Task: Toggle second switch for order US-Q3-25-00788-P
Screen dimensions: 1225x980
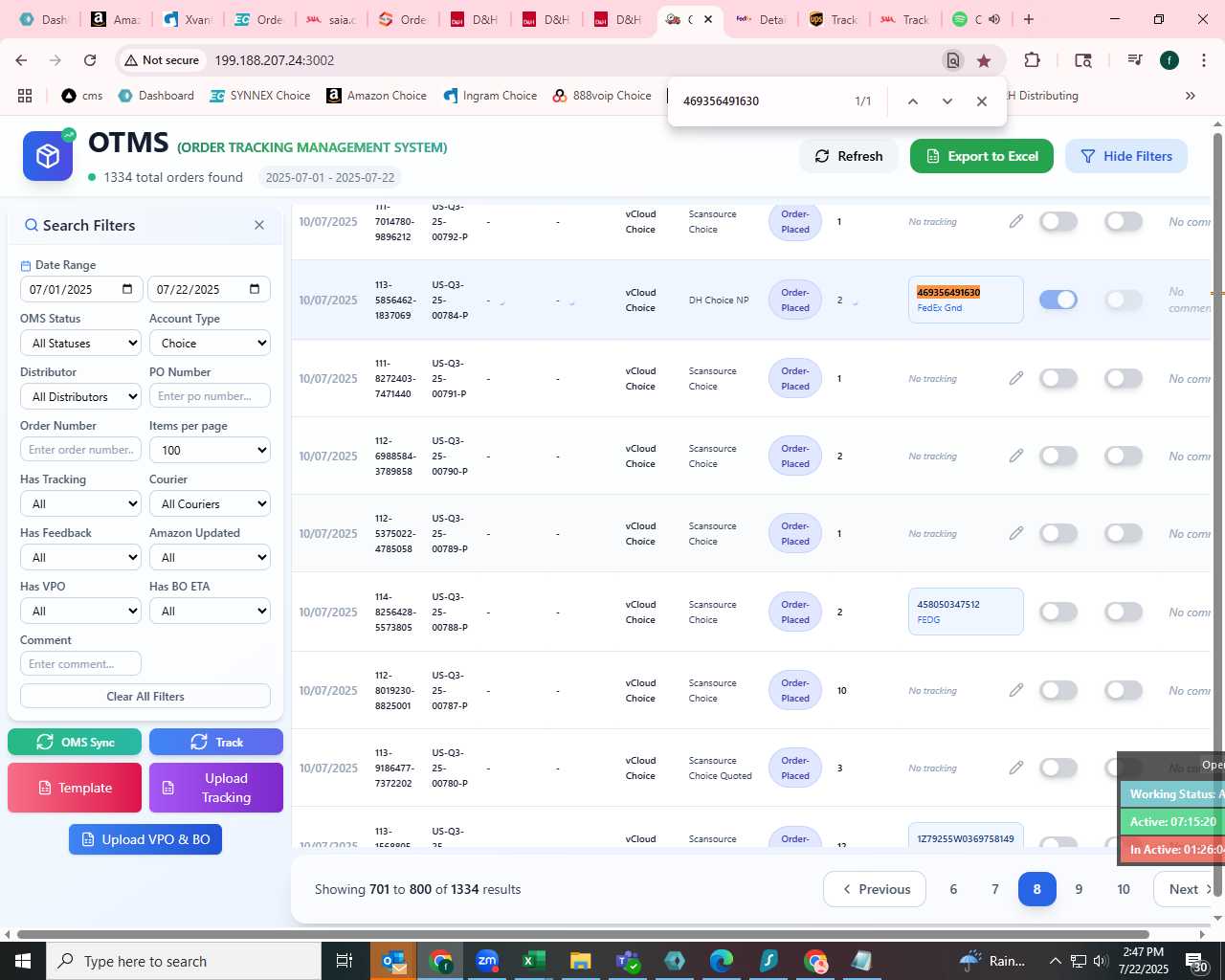Action: 1124,612
